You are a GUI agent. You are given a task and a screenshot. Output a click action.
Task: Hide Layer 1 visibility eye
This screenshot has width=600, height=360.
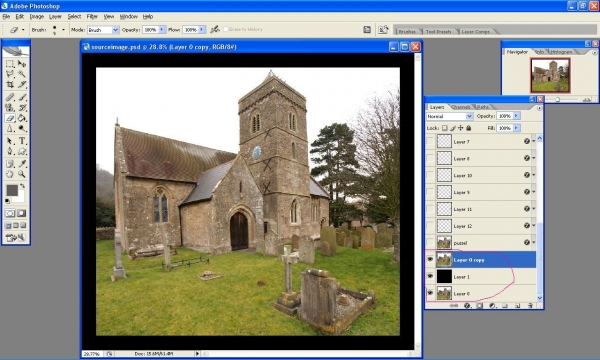[x=430, y=276]
